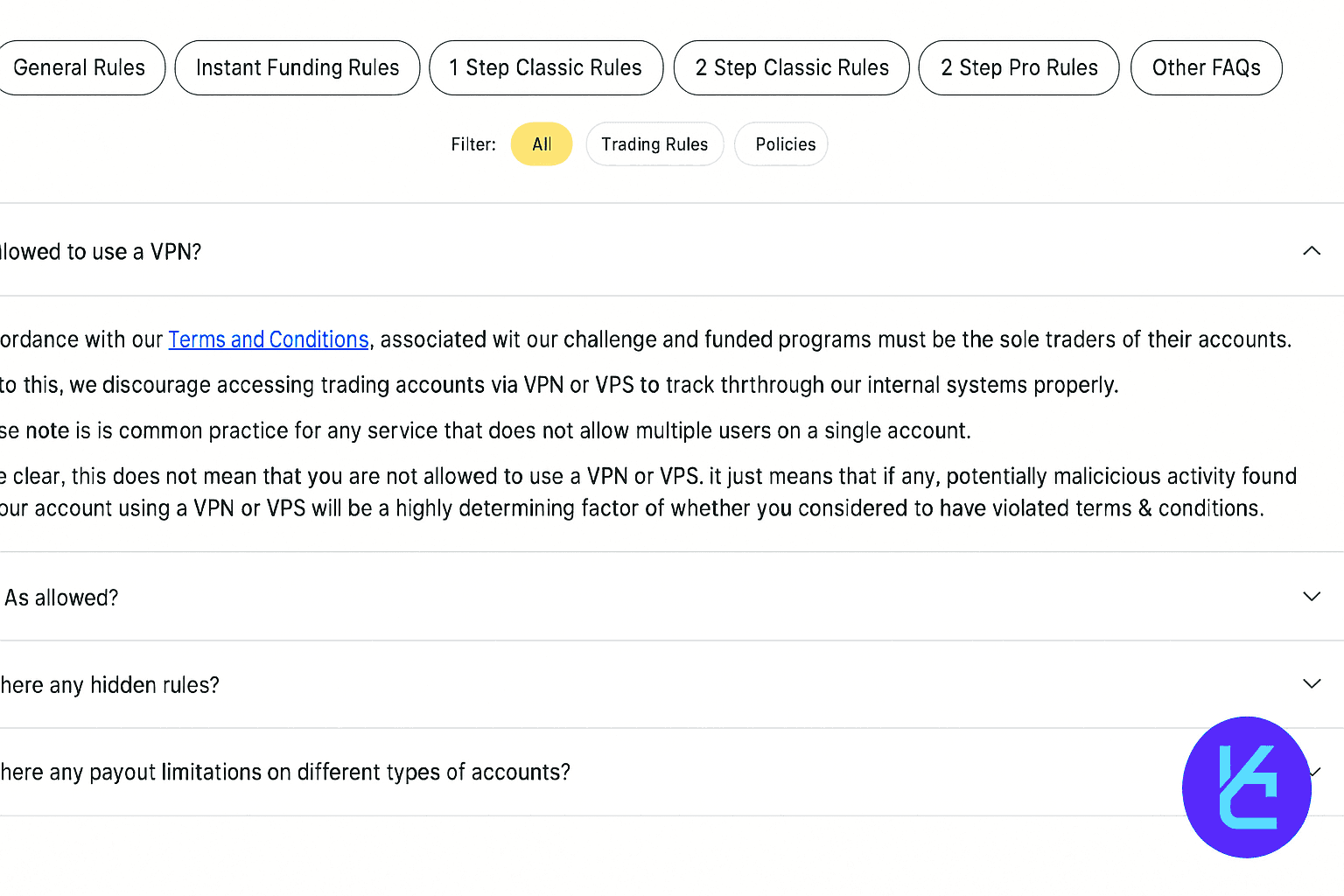Click the 'Filter:' label text
The width and height of the screenshot is (1344, 896).
(473, 144)
